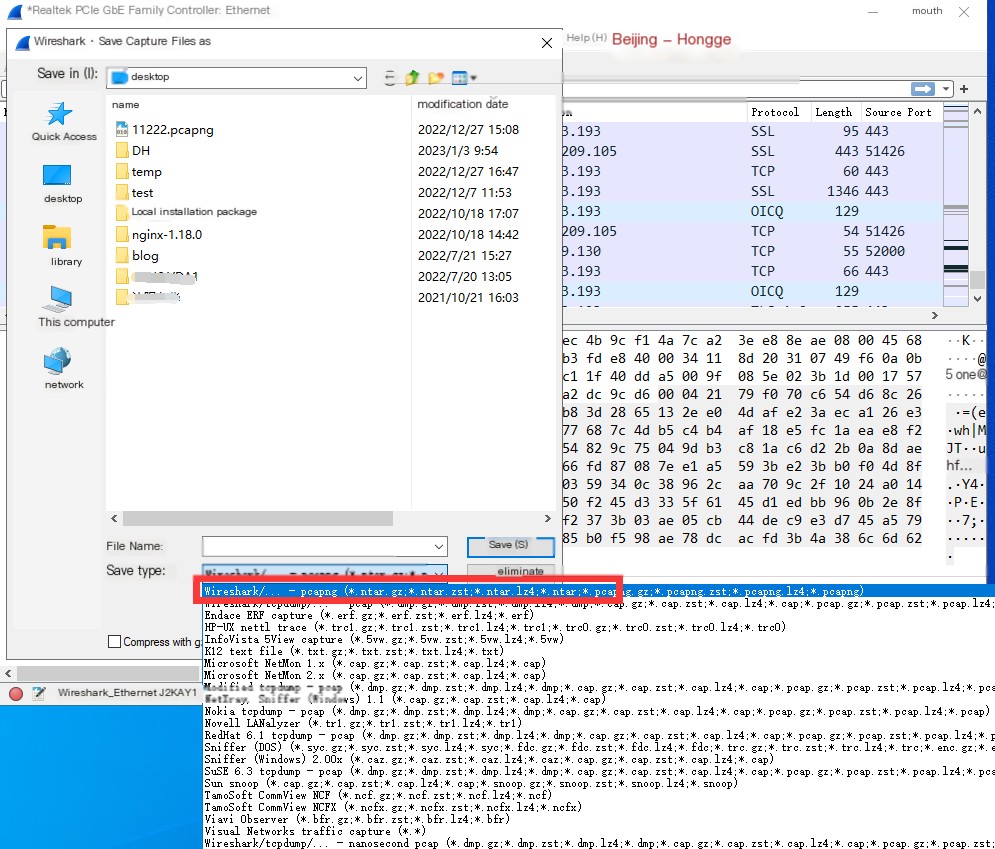Sort packets by Length column

click(x=834, y=112)
